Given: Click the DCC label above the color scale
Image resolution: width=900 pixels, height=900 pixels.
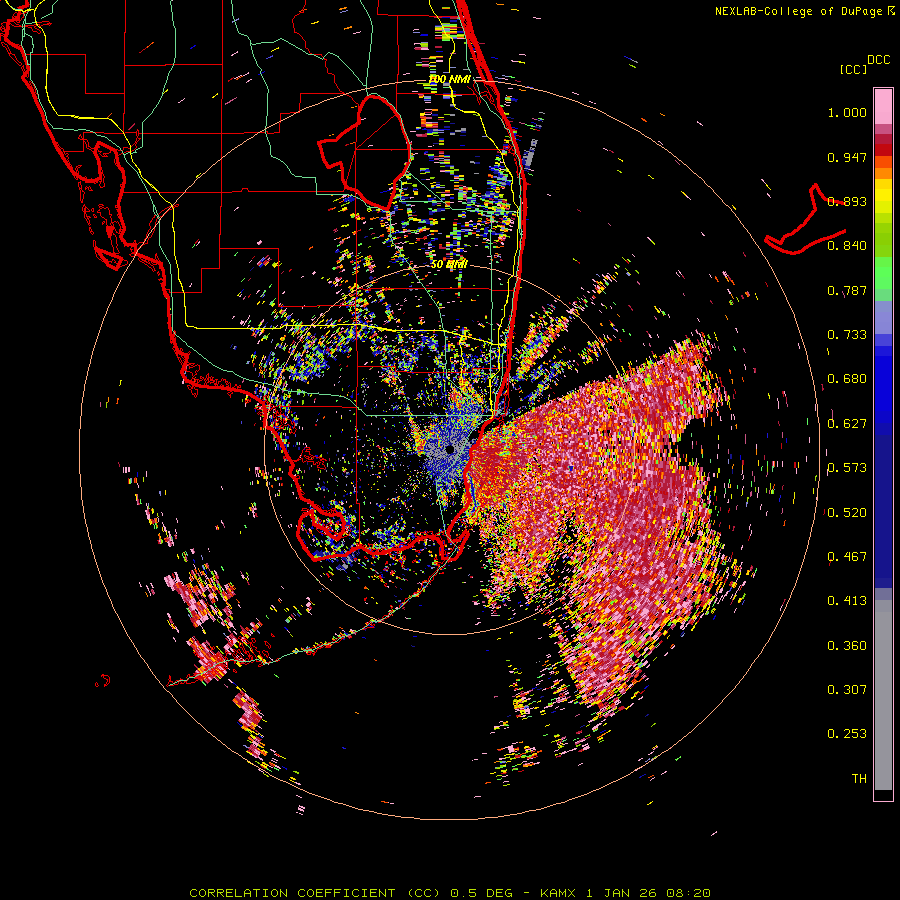Looking at the screenshot, I should [x=878, y=60].
